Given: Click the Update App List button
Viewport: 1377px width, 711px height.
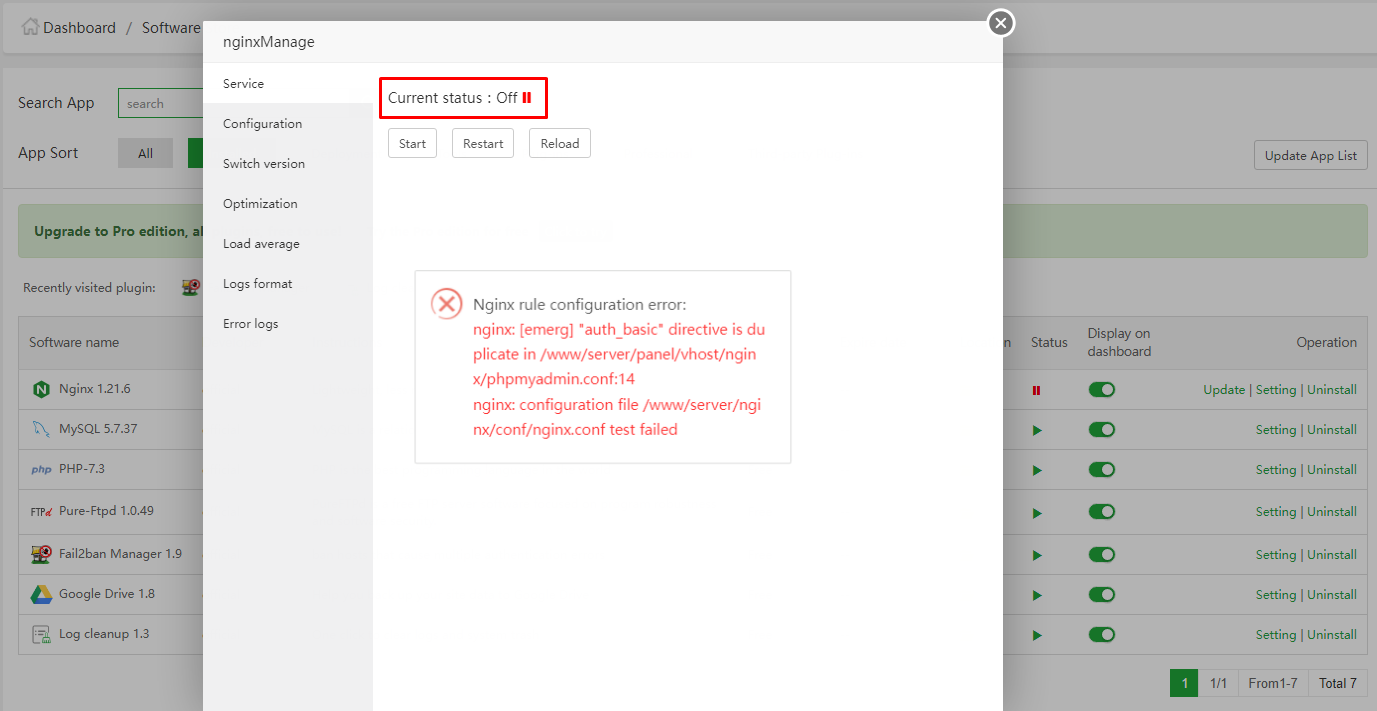Looking at the screenshot, I should [x=1310, y=155].
